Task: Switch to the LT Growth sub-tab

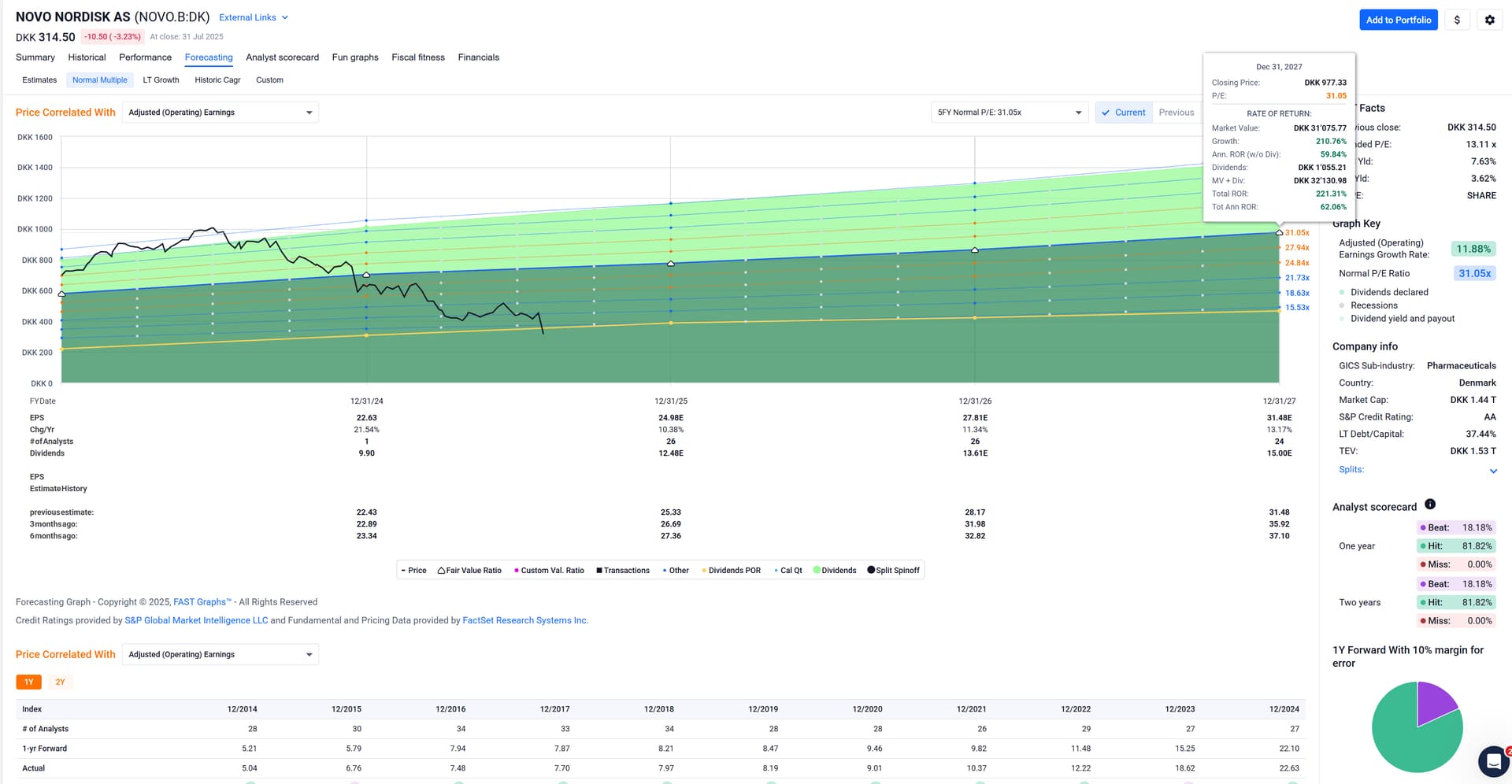Action: pos(161,80)
